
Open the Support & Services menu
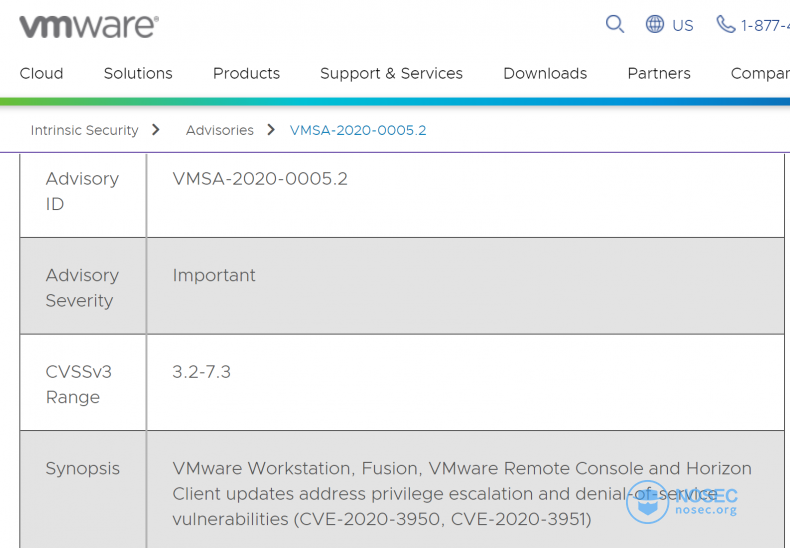[391, 74]
